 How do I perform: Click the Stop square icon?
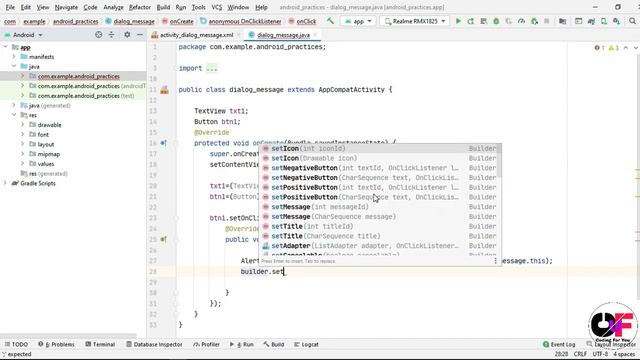[547, 21]
